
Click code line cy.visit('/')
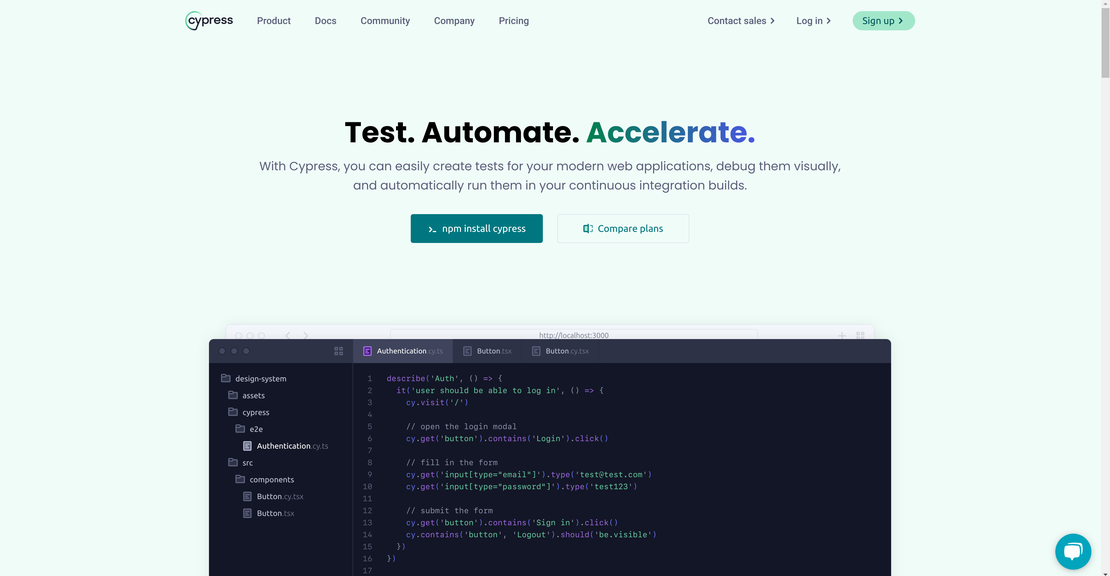click(437, 403)
